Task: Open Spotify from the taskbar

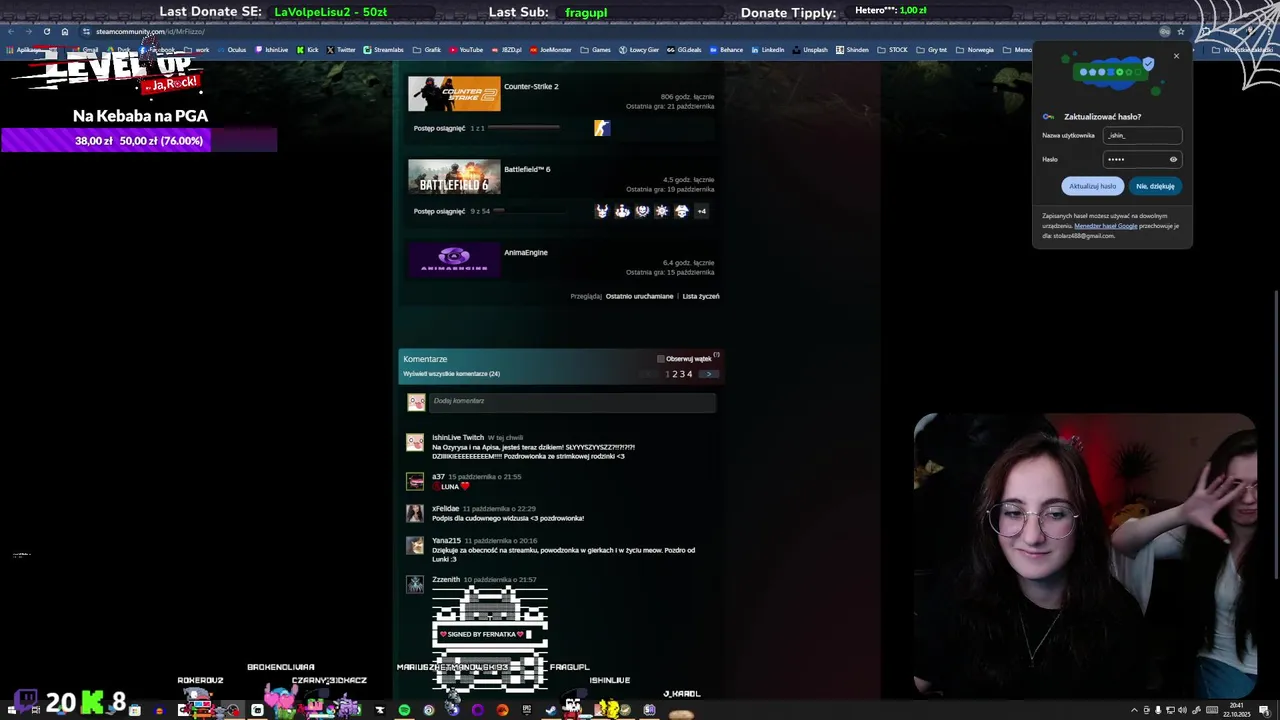Action: pyautogui.click(x=404, y=710)
